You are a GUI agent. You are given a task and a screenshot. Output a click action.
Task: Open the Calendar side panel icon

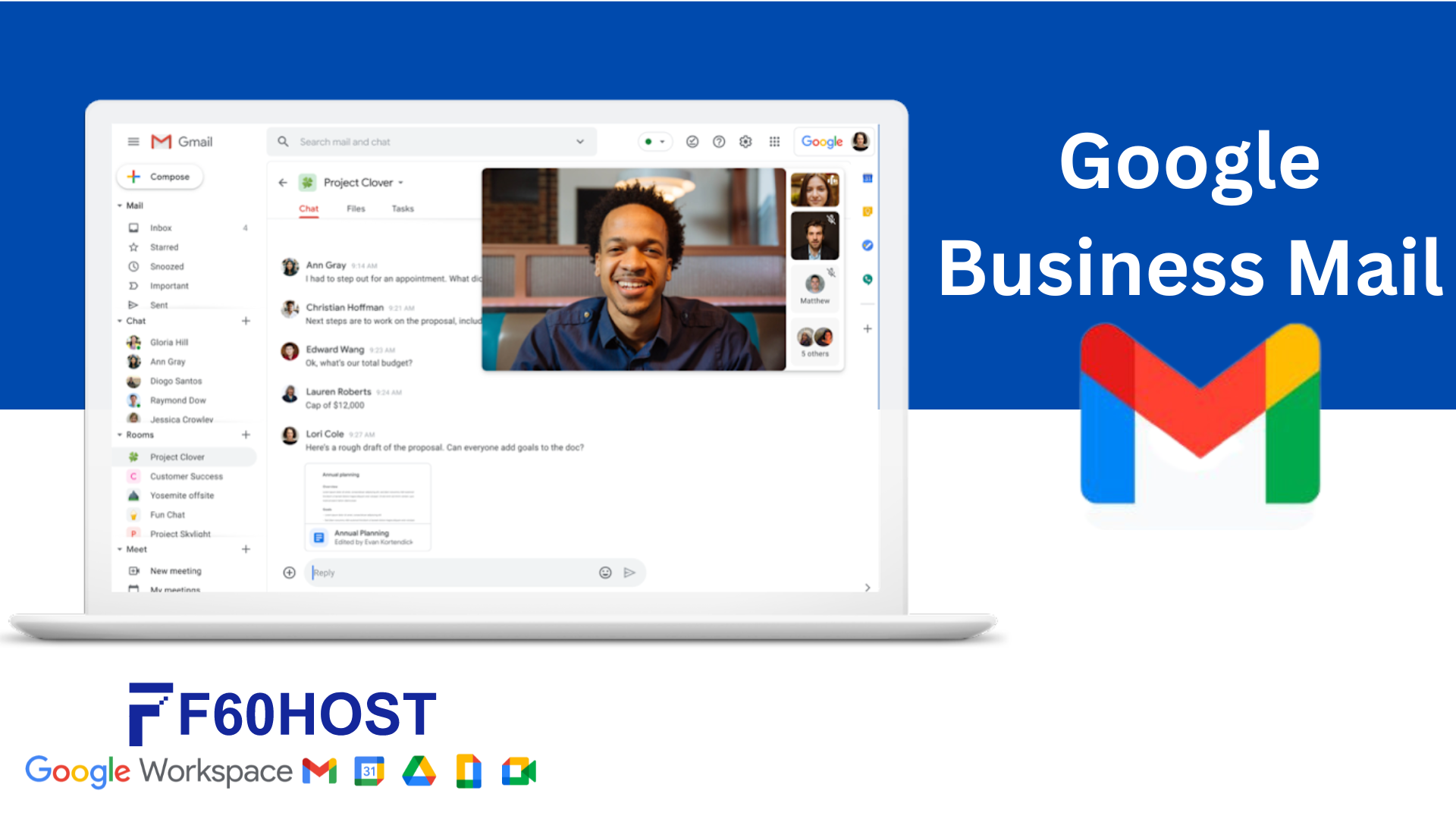pyautogui.click(x=868, y=178)
